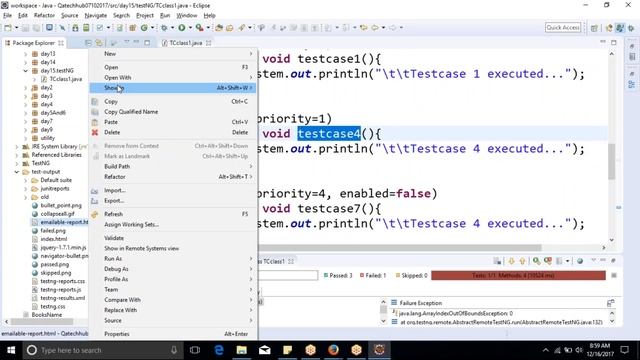
Task: Select the Package Explorer tab
Action: click(x=33, y=43)
